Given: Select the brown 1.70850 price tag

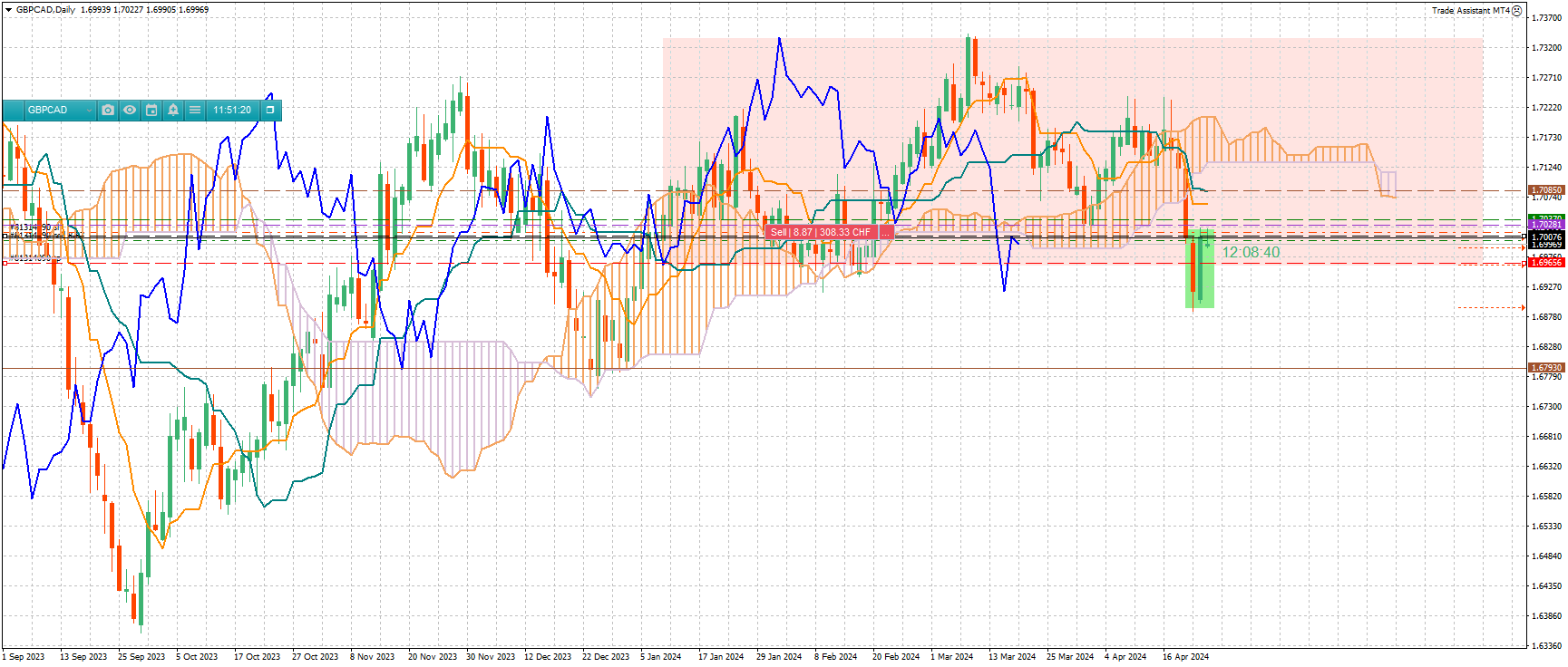Looking at the screenshot, I should pyautogui.click(x=1546, y=191).
